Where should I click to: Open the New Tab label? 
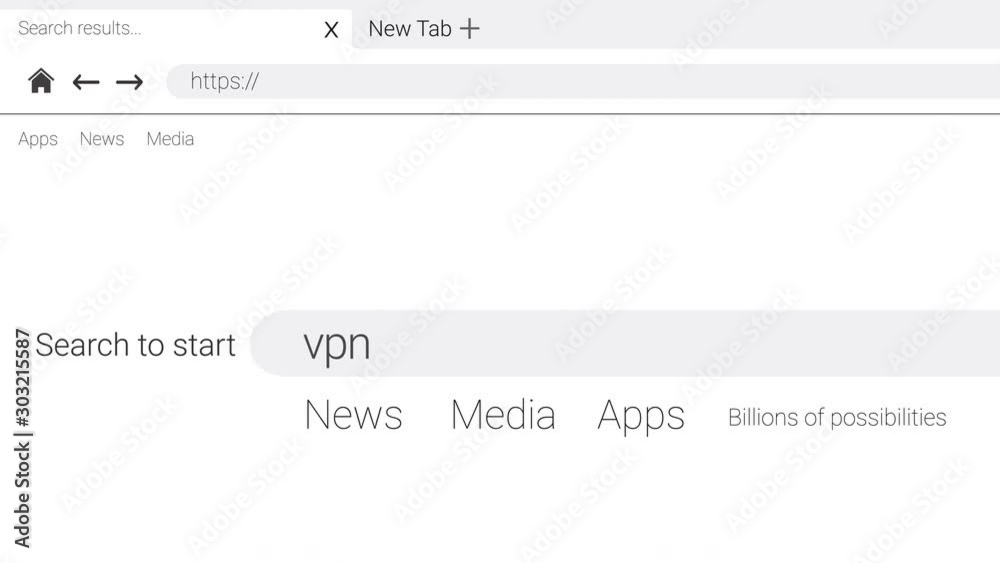[410, 29]
